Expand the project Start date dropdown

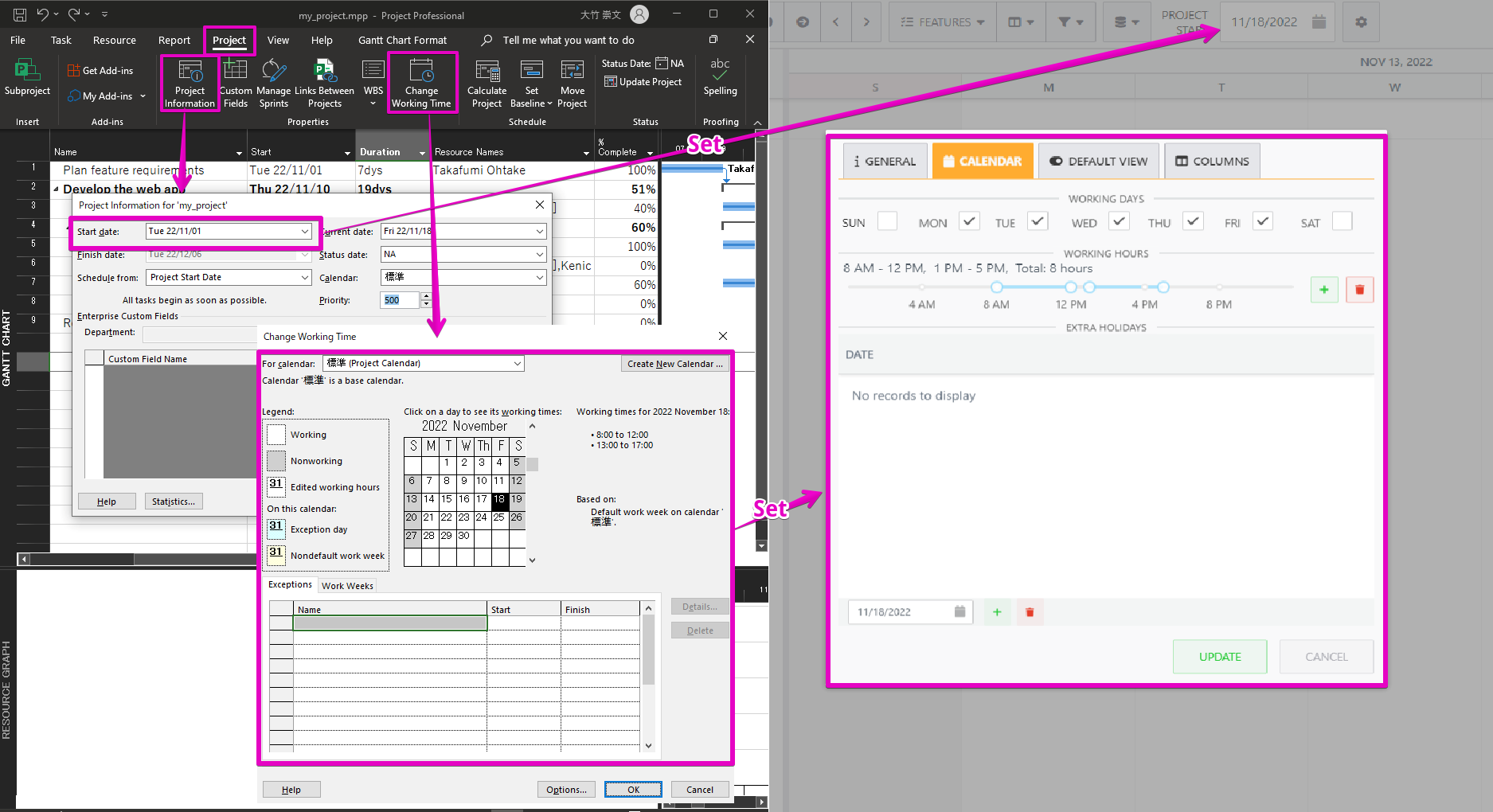[x=305, y=231]
